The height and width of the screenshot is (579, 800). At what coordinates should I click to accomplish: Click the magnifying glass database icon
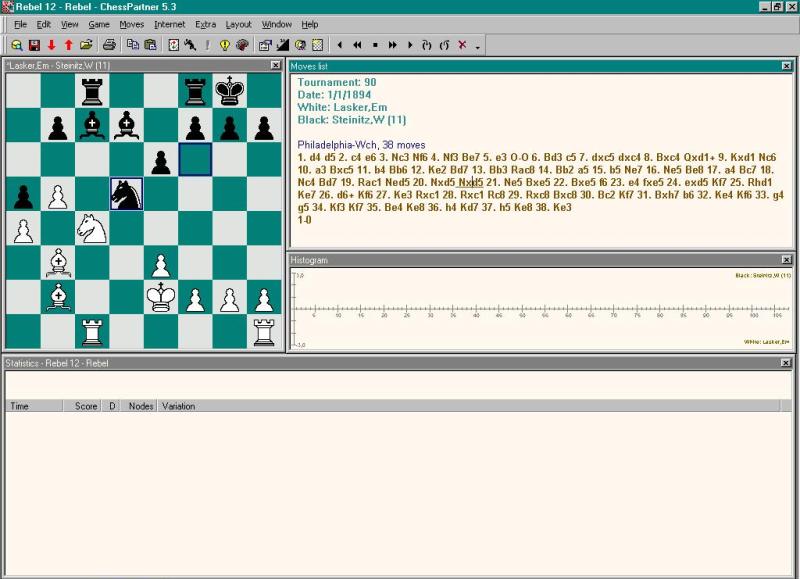pos(17,45)
